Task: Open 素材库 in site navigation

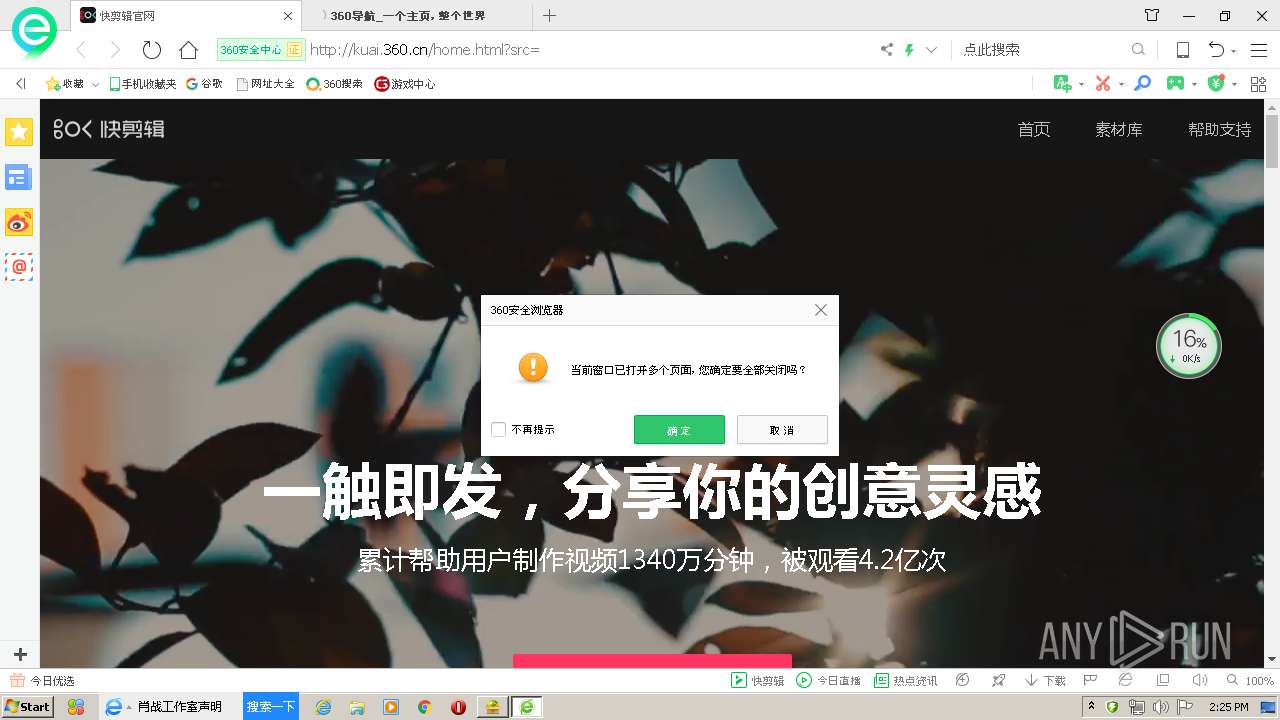Action: point(1118,129)
